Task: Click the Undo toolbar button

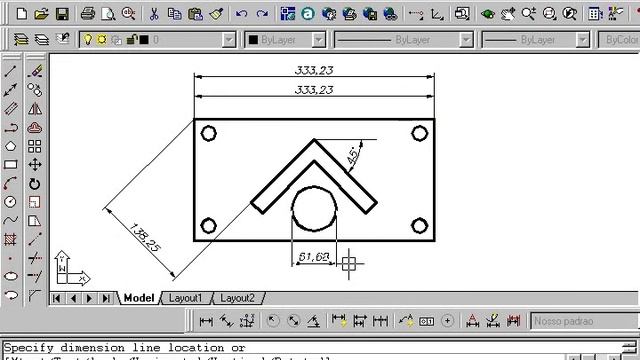Action: click(x=241, y=14)
